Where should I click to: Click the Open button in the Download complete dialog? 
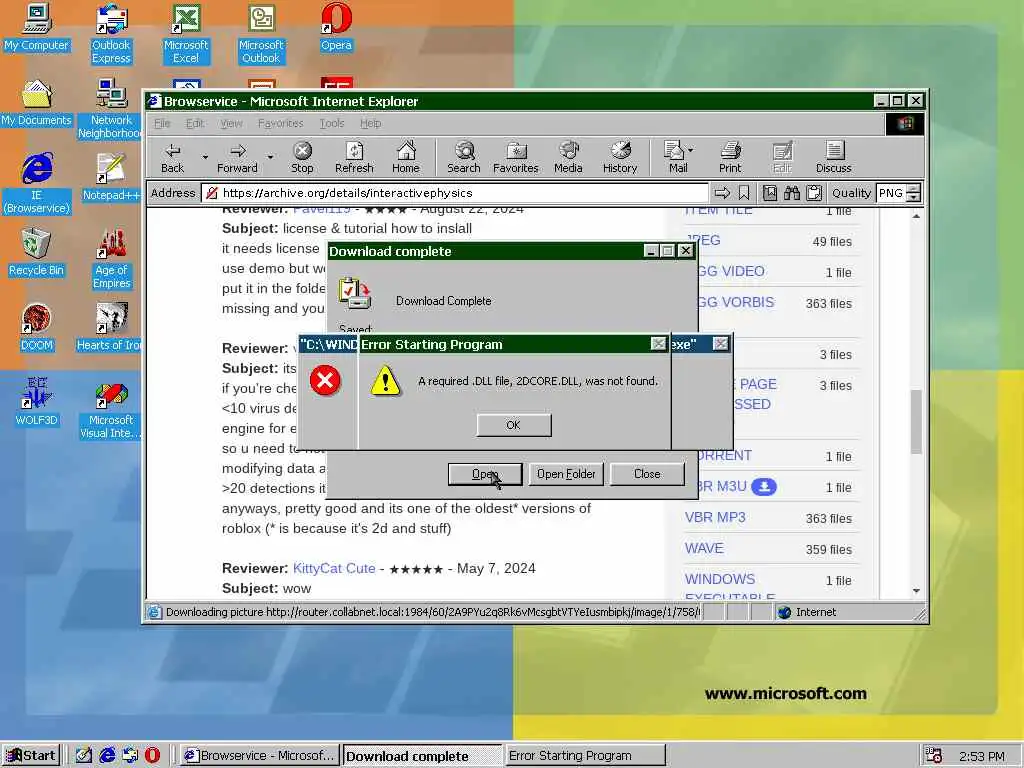click(485, 474)
